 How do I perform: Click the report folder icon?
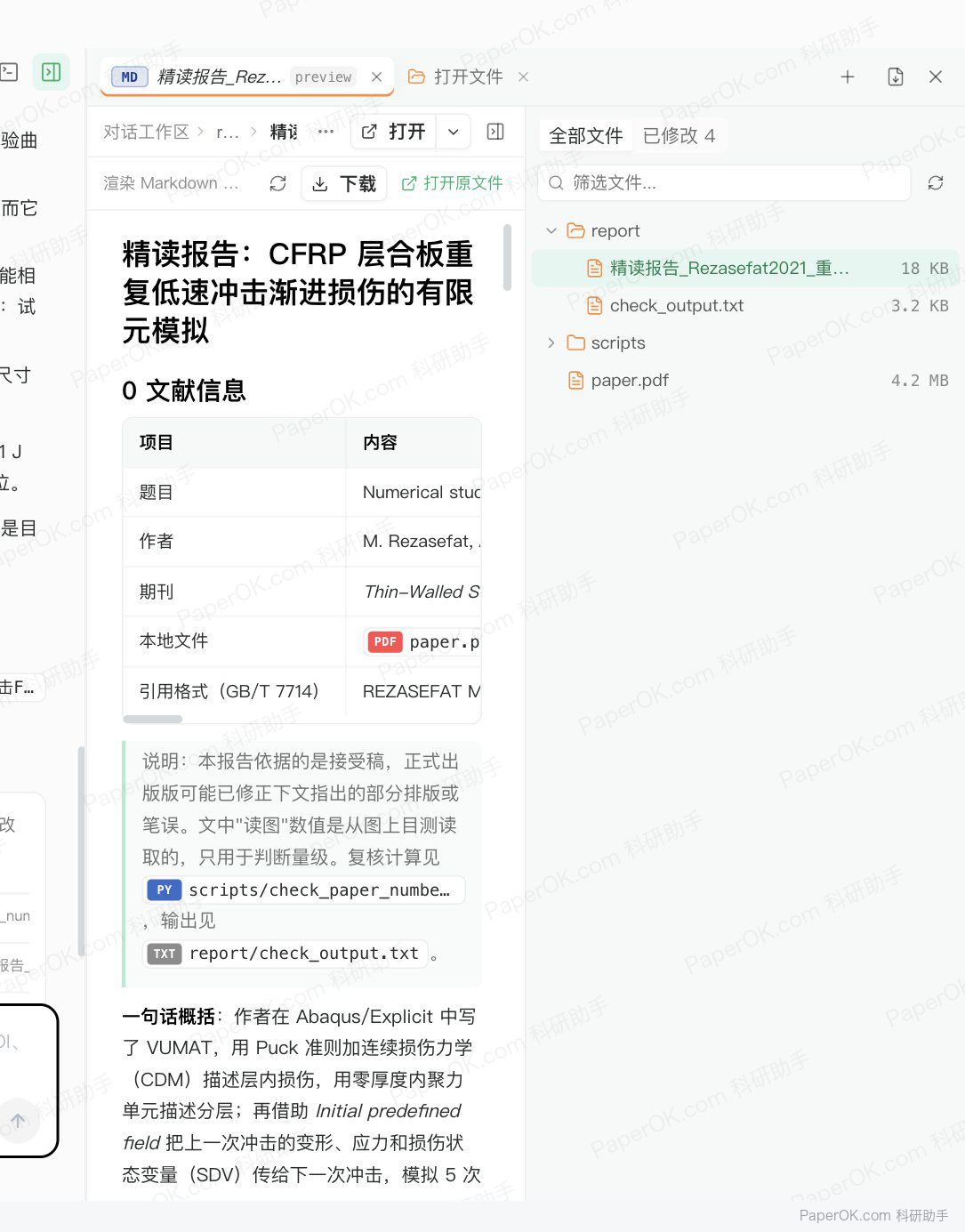[x=576, y=230]
